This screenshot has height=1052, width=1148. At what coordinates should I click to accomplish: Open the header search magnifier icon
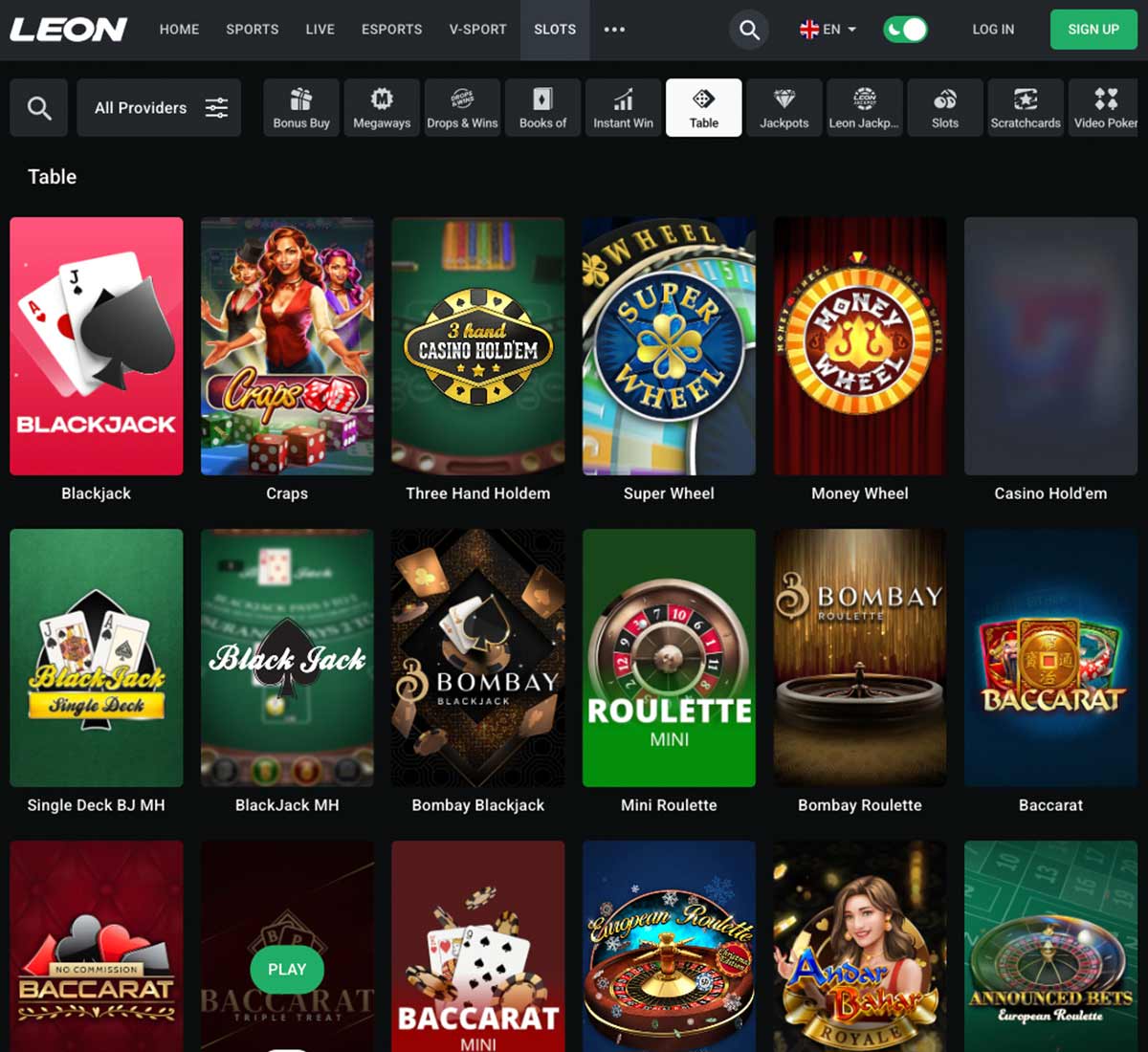(750, 30)
